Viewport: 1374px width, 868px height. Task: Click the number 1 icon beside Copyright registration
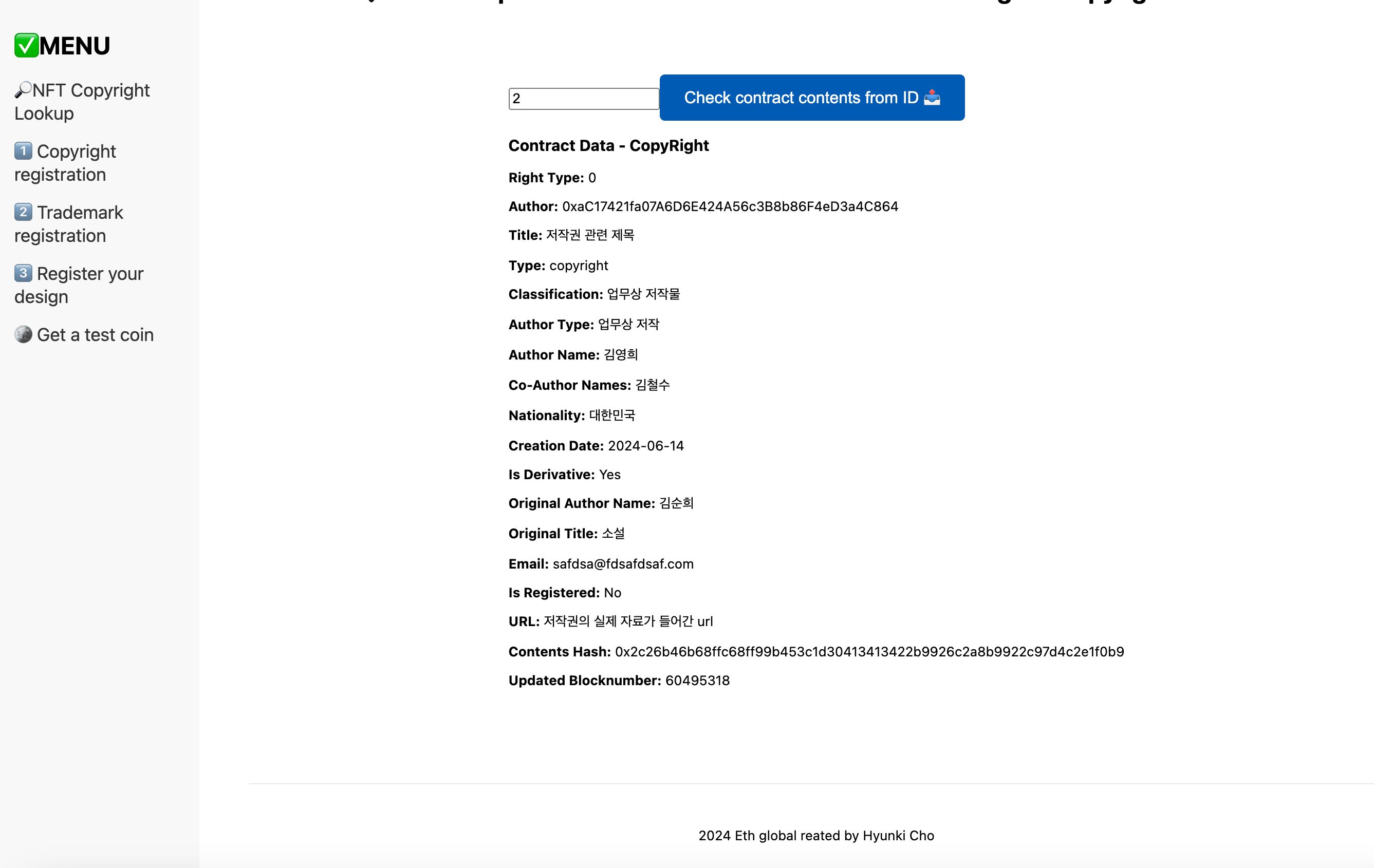(24, 151)
